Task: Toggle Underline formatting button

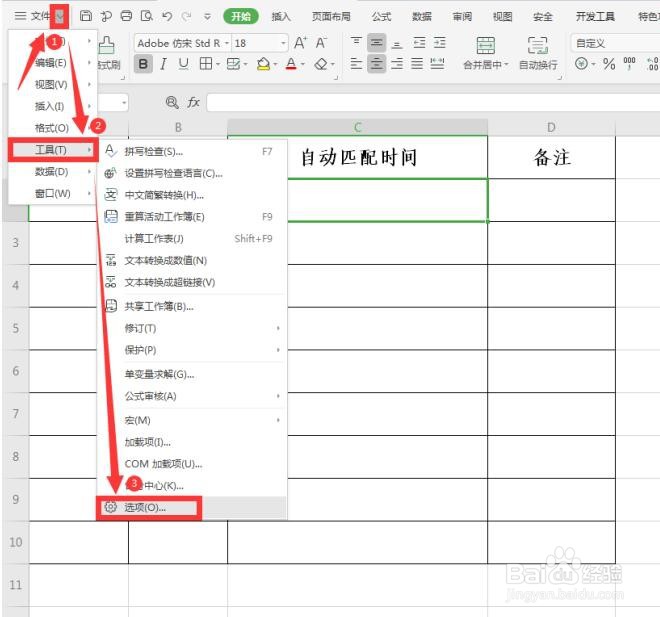Action: (x=183, y=64)
